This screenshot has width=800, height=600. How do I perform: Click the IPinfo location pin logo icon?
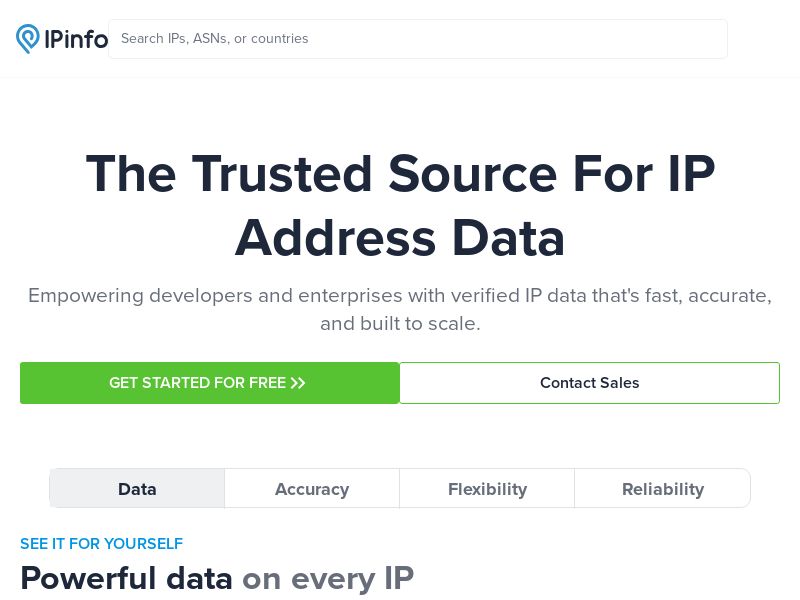pyautogui.click(x=28, y=39)
